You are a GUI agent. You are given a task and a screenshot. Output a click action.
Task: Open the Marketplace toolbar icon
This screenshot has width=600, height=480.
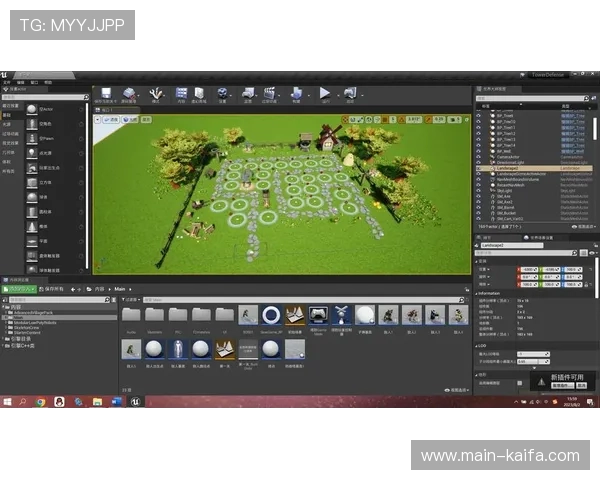[x=198, y=93]
